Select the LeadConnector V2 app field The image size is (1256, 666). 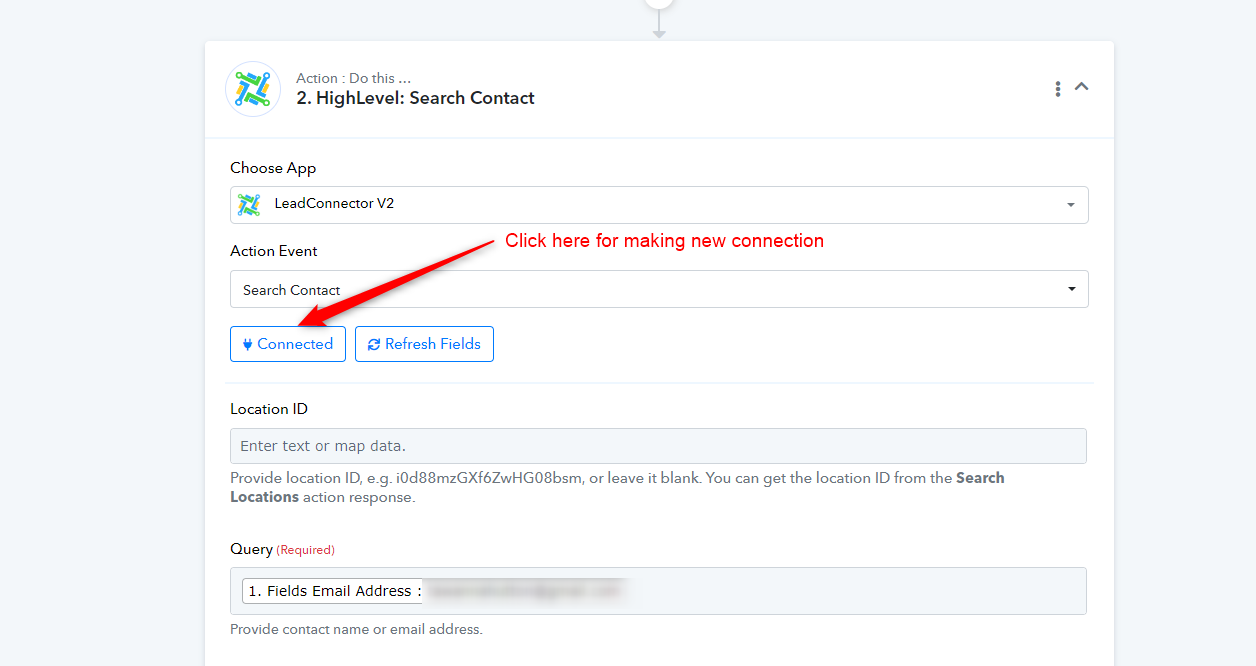tap(659, 205)
